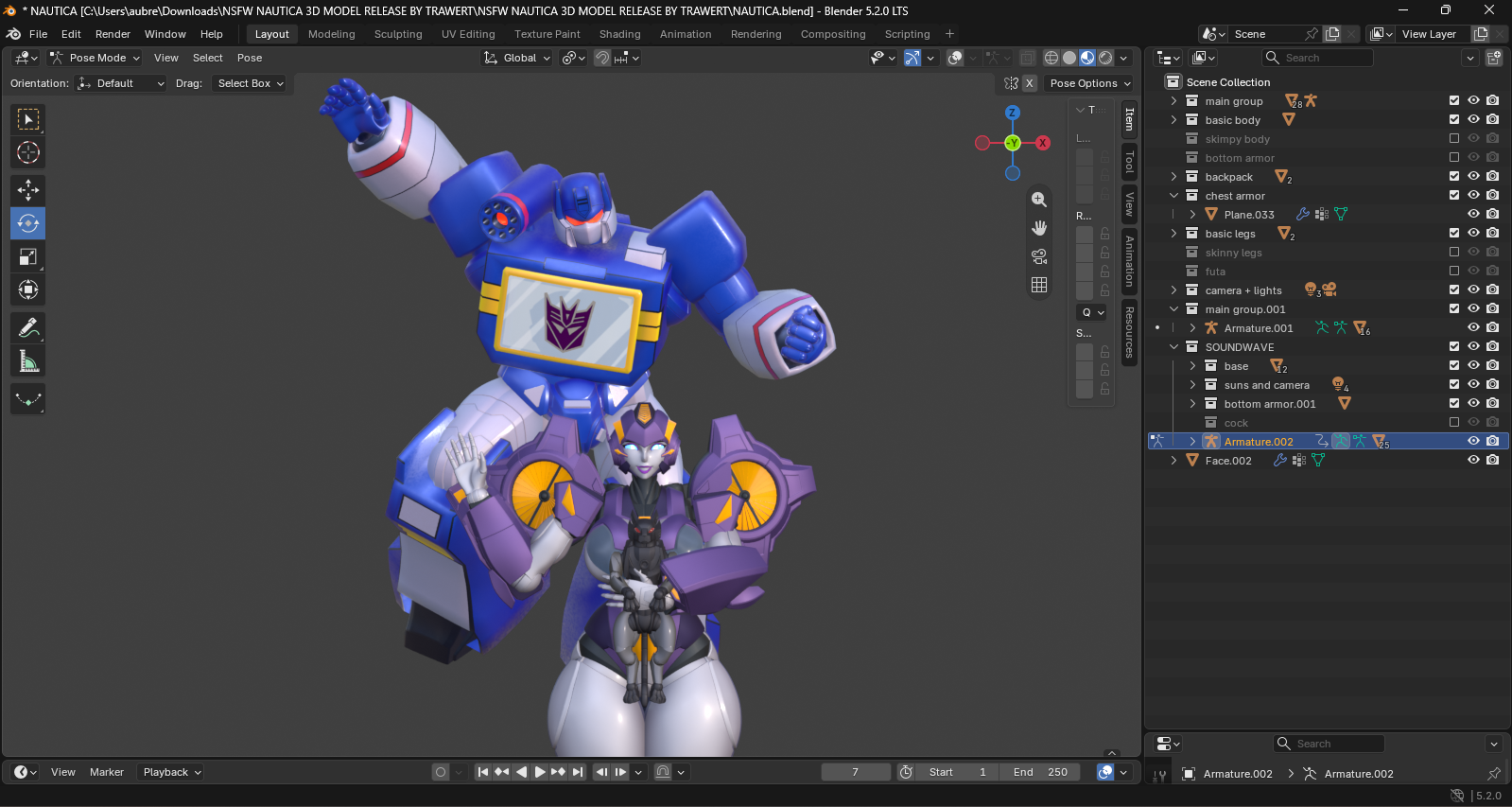Toggle the X mirror pose button
The width and height of the screenshot is (1512, 807).
(1030, 83)
